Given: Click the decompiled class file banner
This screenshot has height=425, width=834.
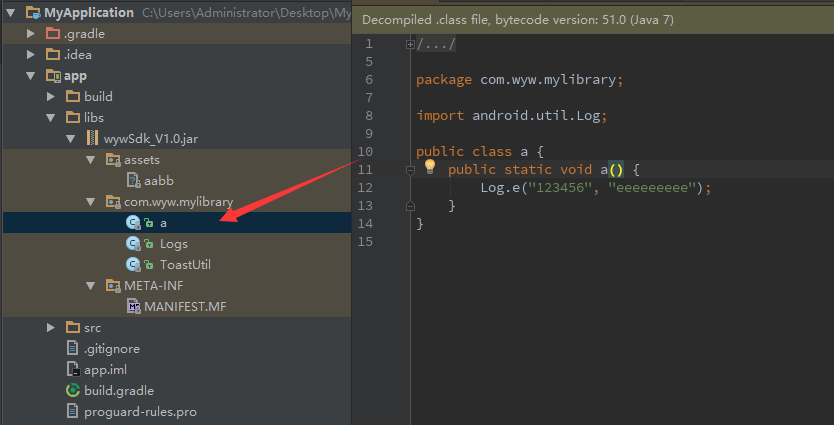Looking at the screenshot, I should click(x=593, y=20).
